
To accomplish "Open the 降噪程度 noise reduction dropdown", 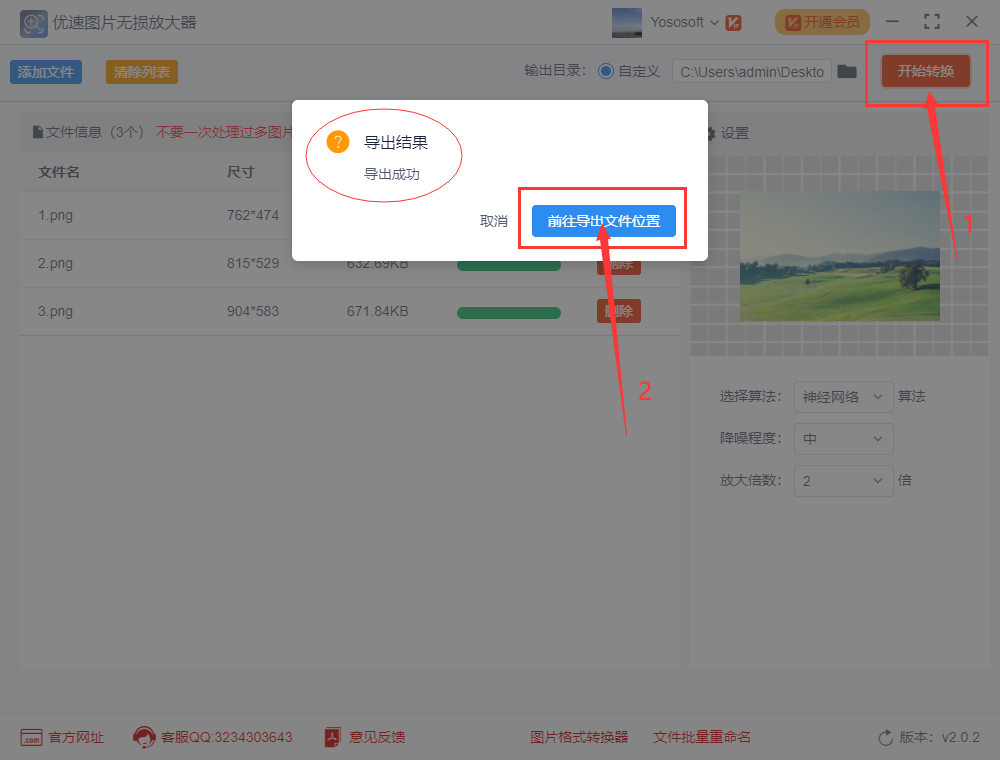I will pos(843,439).
